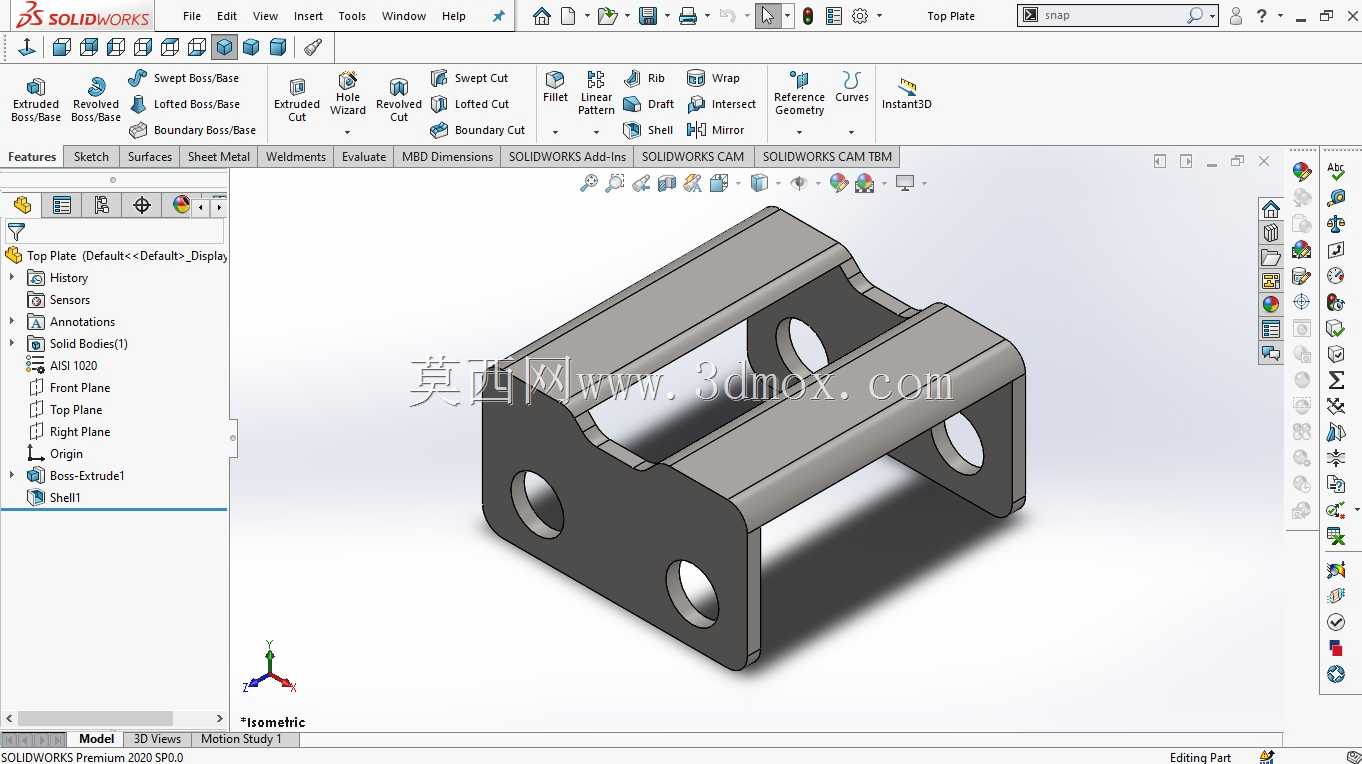This screenshot has height=764, width=1362.
Task: Open the Insert menu
Action: [308, 16]
